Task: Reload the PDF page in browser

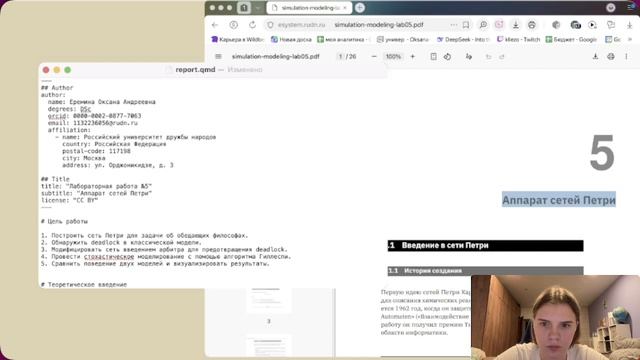Action: (x=253, y=25)
